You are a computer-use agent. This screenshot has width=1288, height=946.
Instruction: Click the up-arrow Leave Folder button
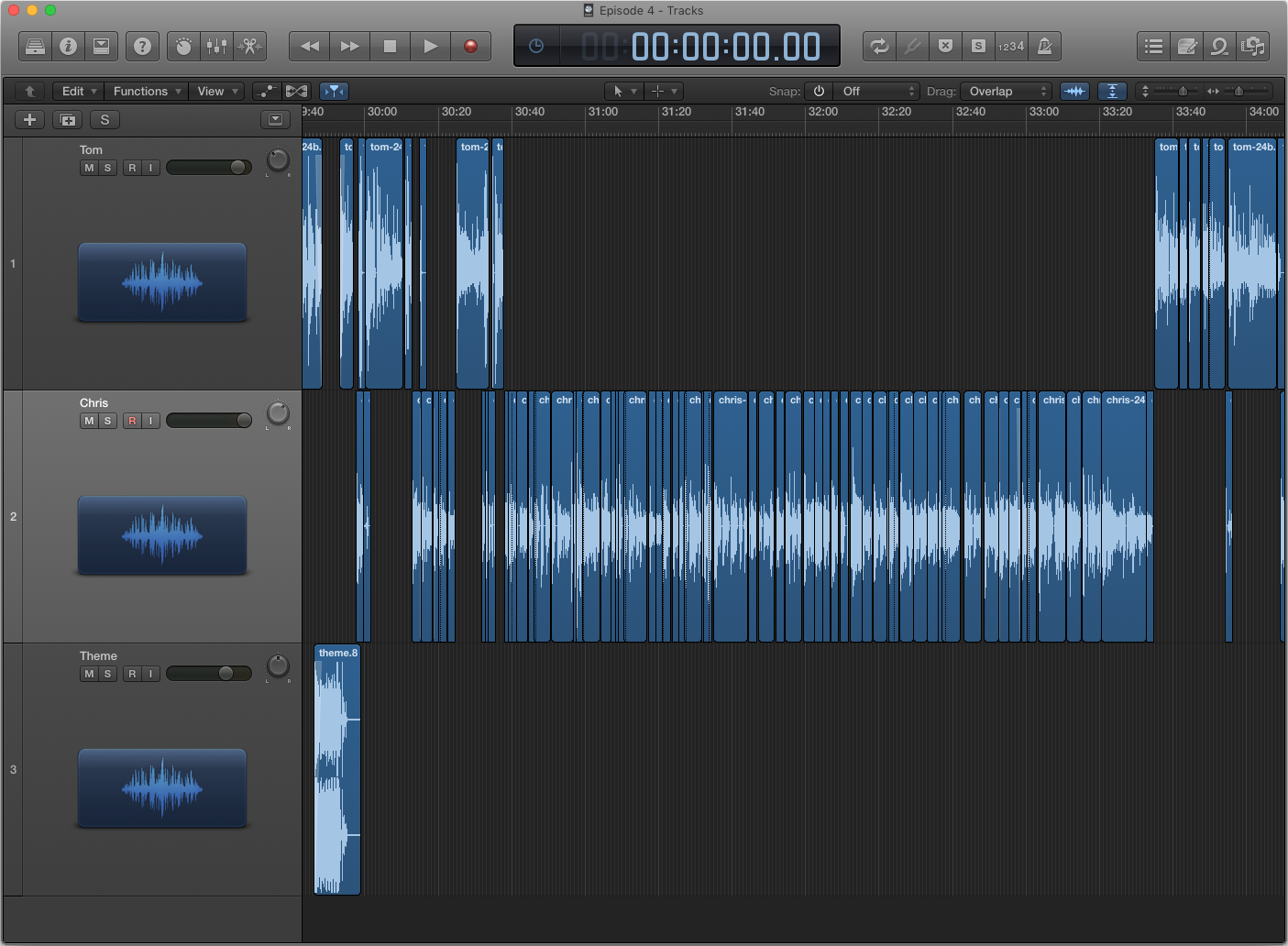(x=30, y=91)
